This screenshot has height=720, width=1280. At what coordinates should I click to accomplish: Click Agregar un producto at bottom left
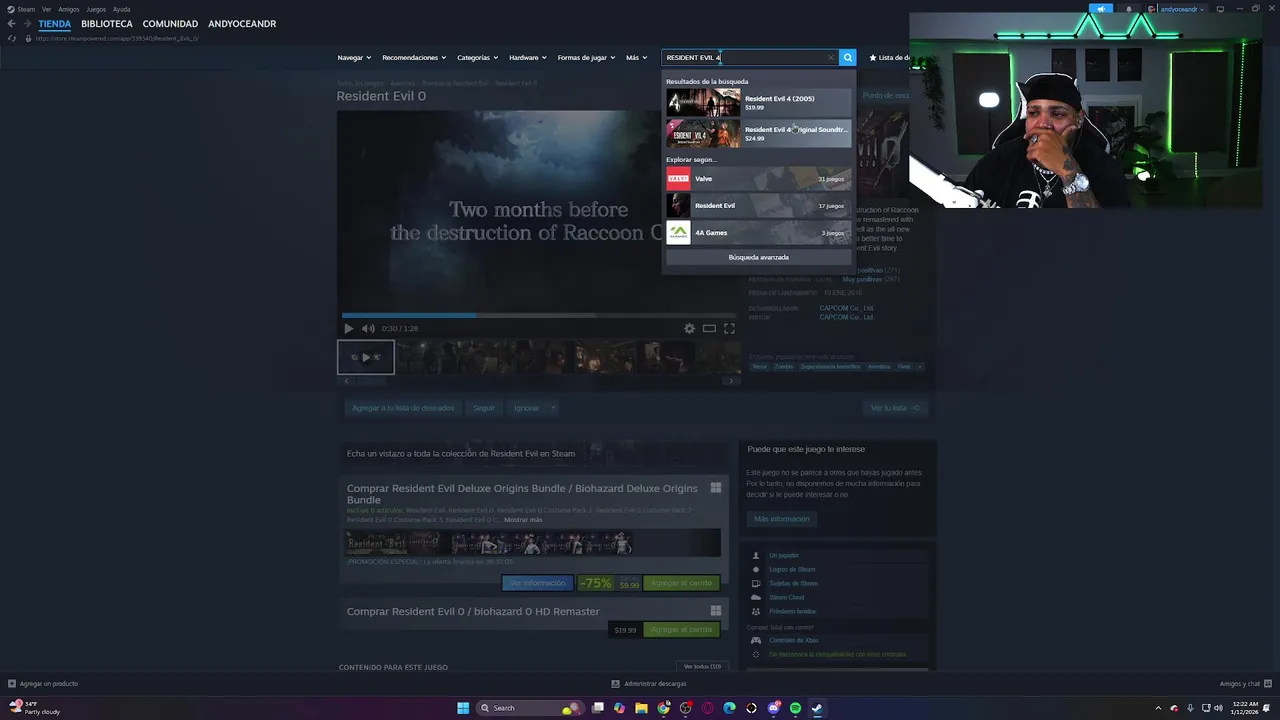click(x=43, y=684)
